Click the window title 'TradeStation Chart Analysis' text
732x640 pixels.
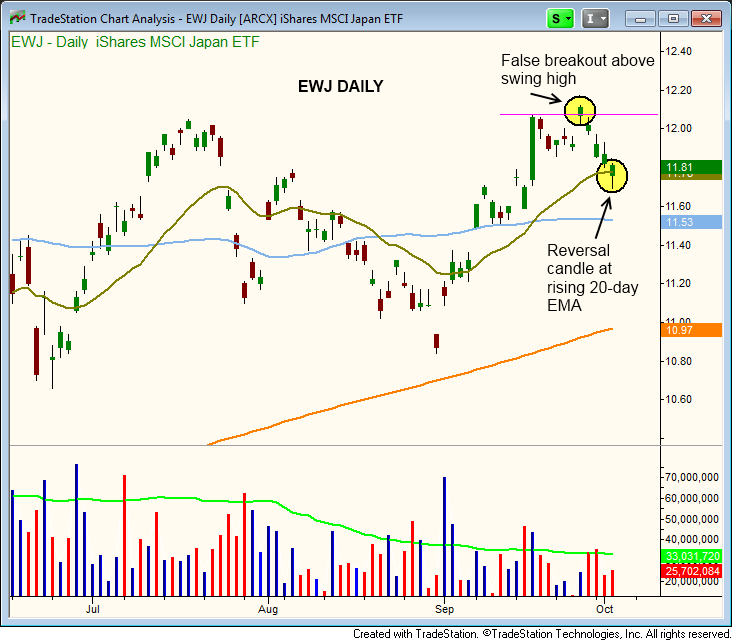(x=103, y=19)
